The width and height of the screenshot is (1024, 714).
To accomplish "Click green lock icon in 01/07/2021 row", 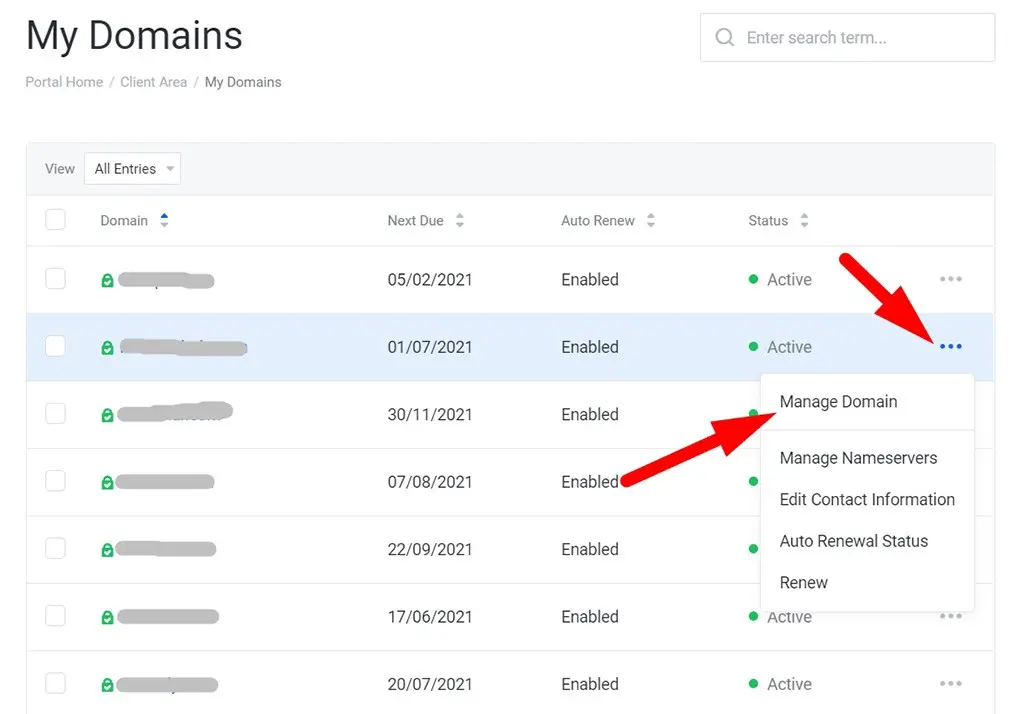I will (x=107, y=348).
